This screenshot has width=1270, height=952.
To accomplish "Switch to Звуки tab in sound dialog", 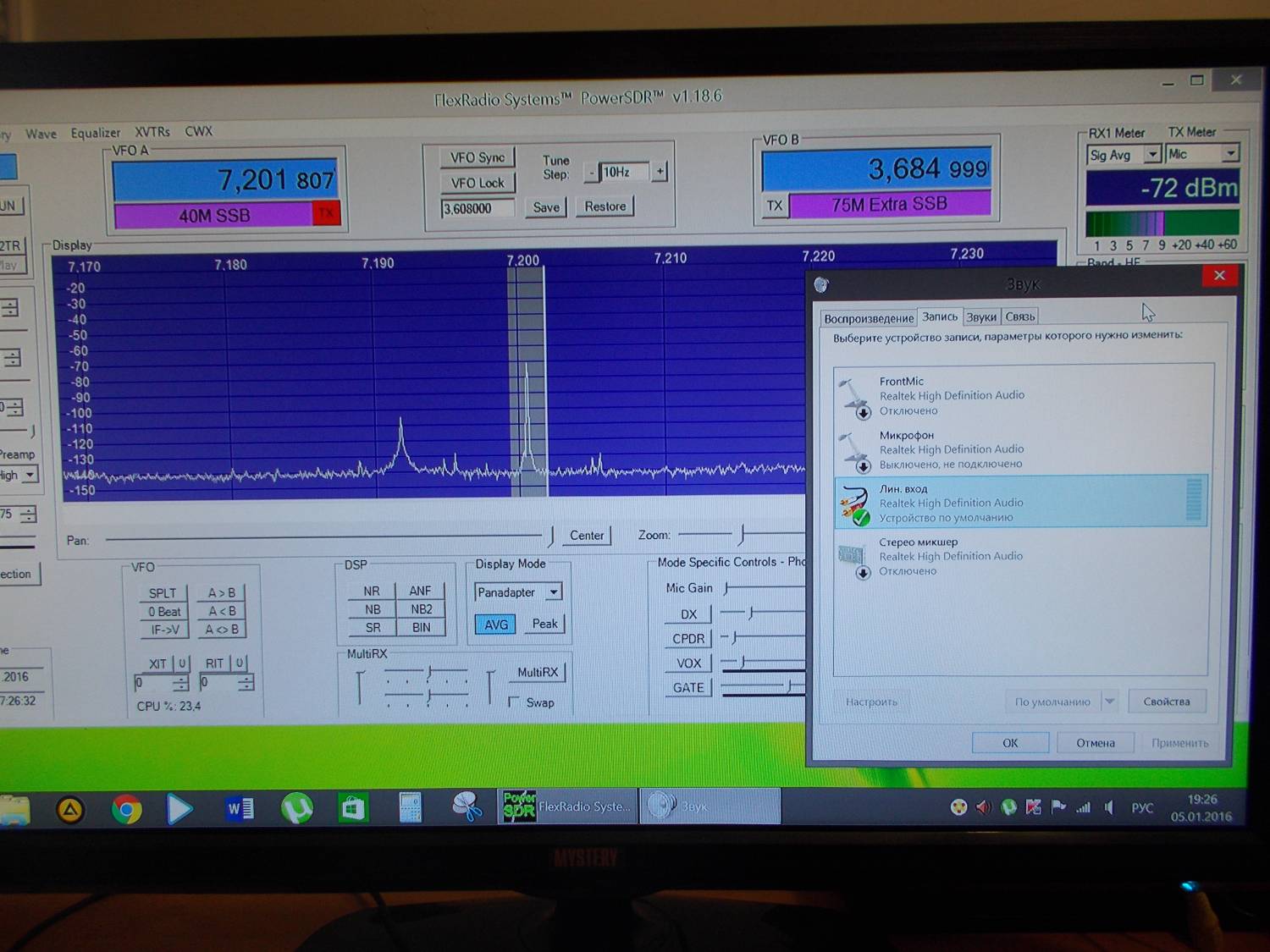I will 981,317.
